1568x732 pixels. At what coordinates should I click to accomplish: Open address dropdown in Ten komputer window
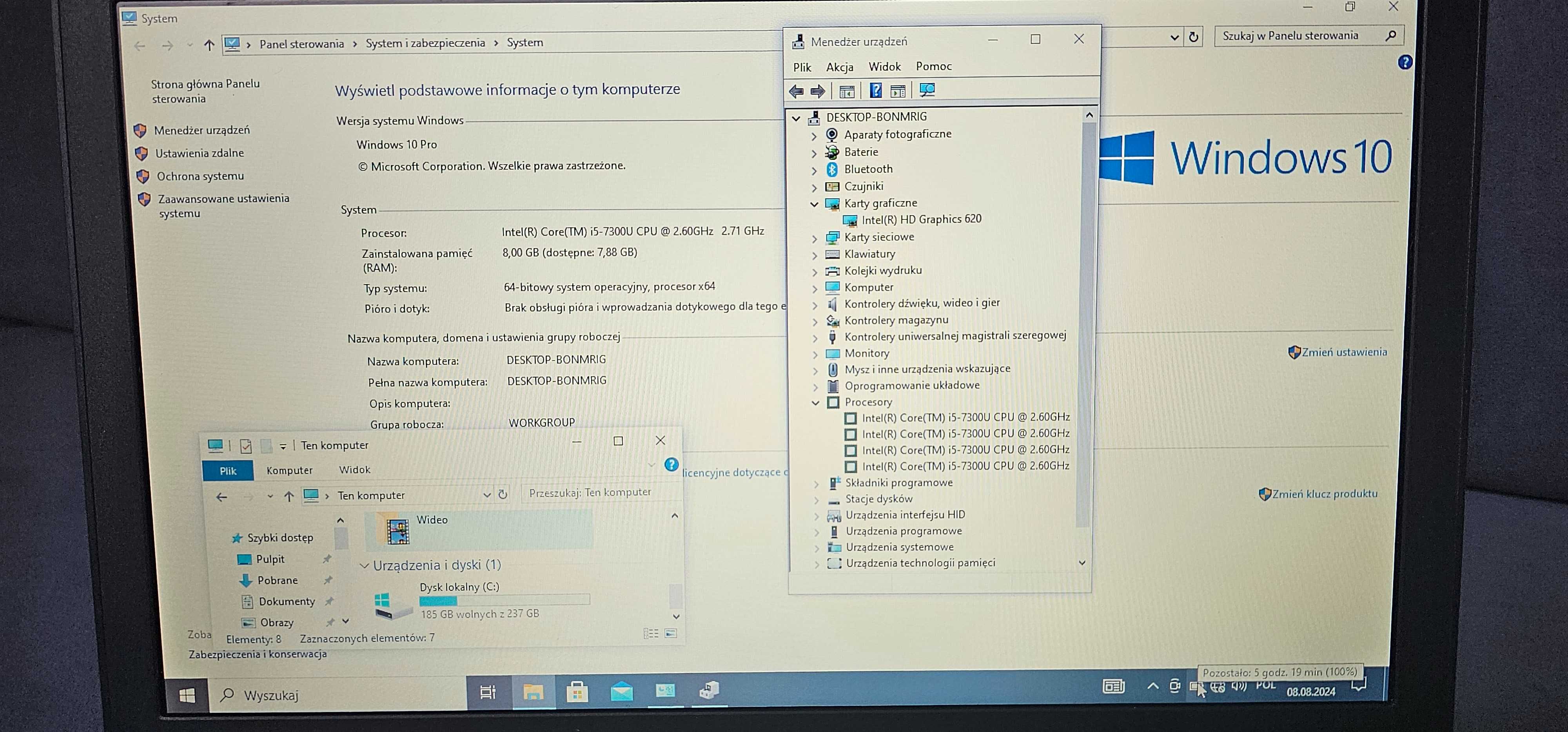[486, 495]
